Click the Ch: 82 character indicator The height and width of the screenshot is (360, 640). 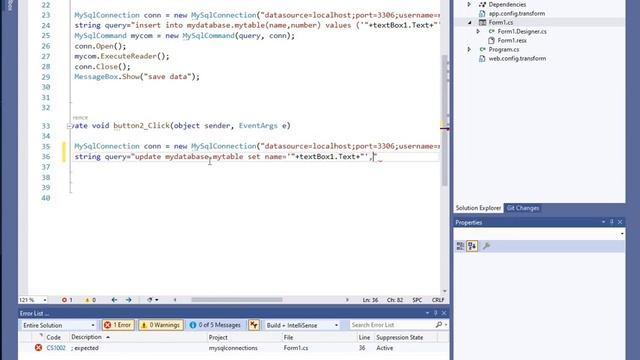395,300
